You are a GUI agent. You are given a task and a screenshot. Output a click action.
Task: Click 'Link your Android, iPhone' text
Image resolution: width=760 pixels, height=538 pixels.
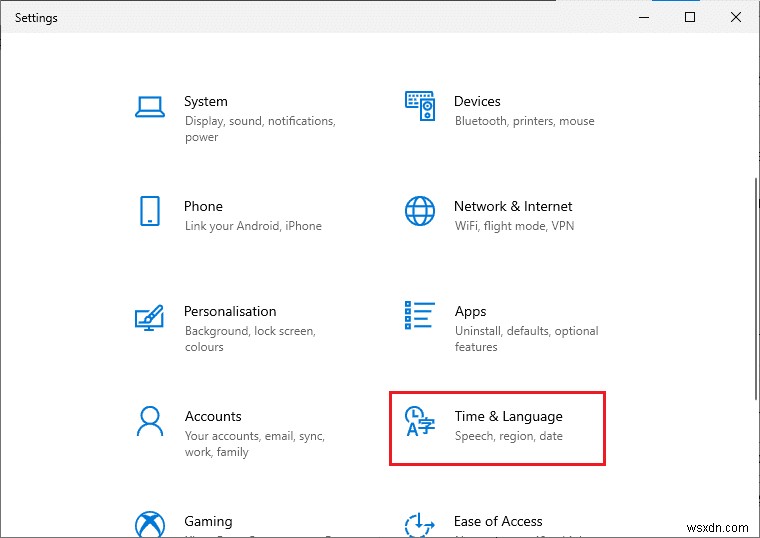pos(253,226)
